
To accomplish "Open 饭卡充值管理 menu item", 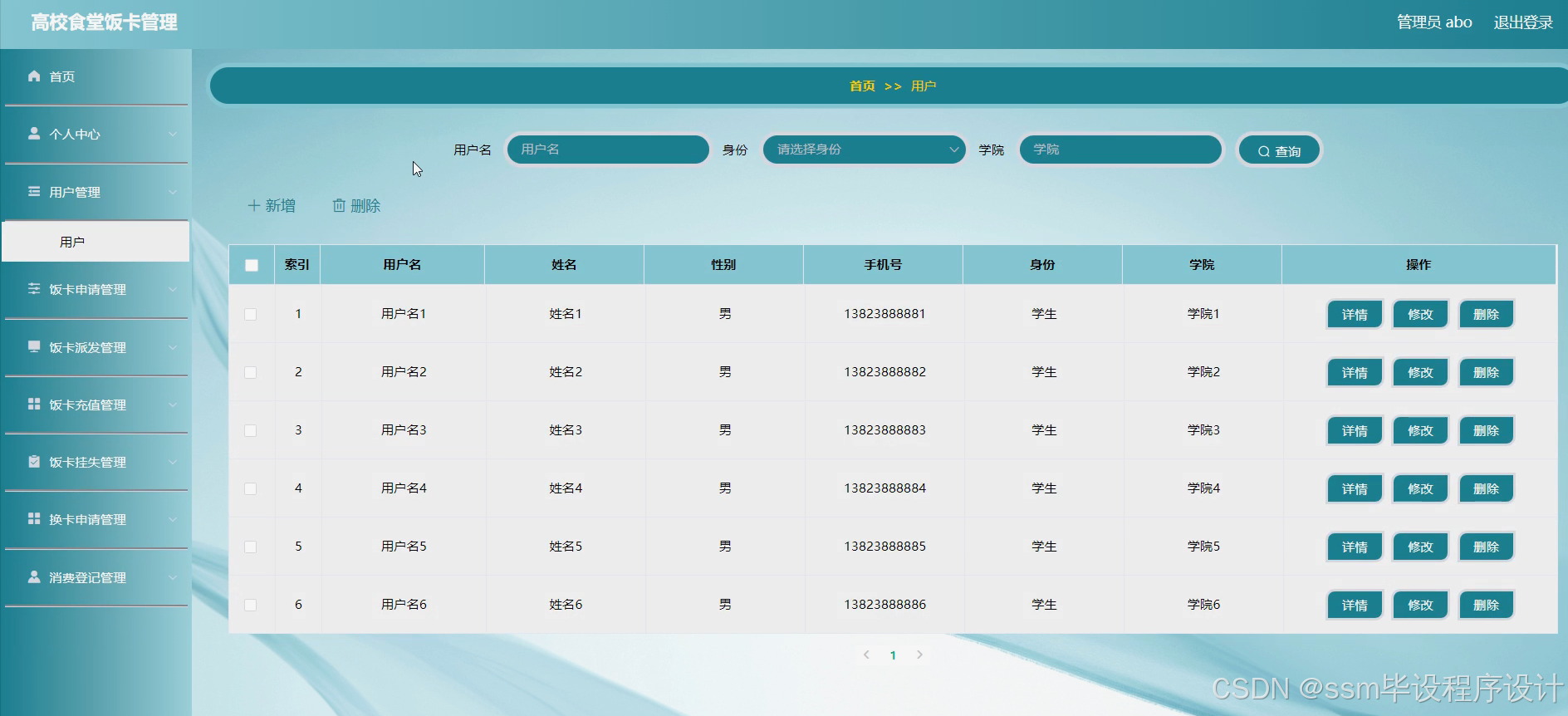I will click(96, 405).
